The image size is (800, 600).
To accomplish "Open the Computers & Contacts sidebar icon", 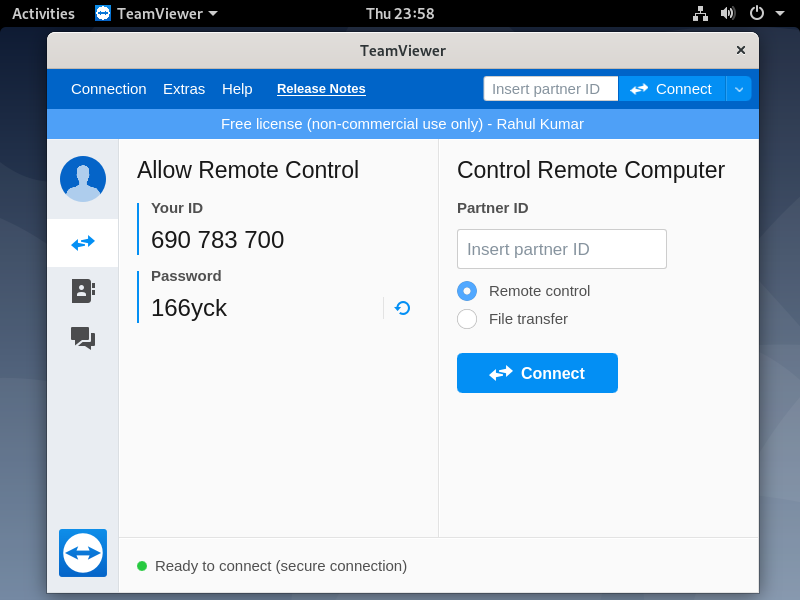I will tap(83, 291).
